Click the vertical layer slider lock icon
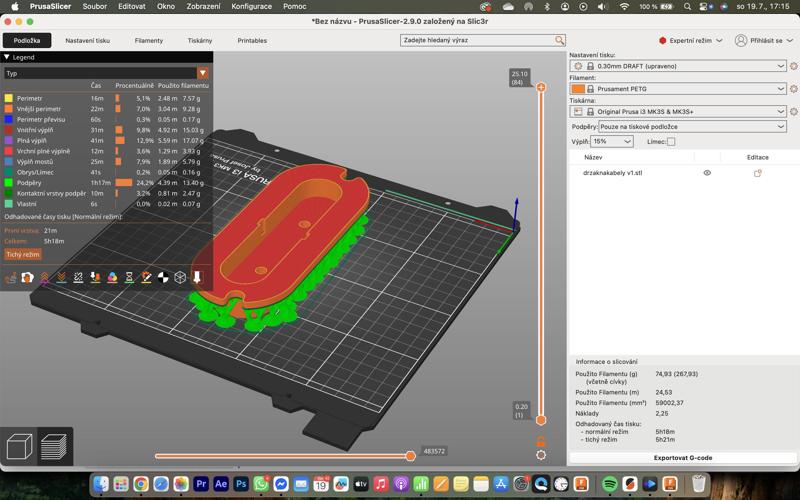The width and height of the screenshot is (800, 500). tap(541, 440)
